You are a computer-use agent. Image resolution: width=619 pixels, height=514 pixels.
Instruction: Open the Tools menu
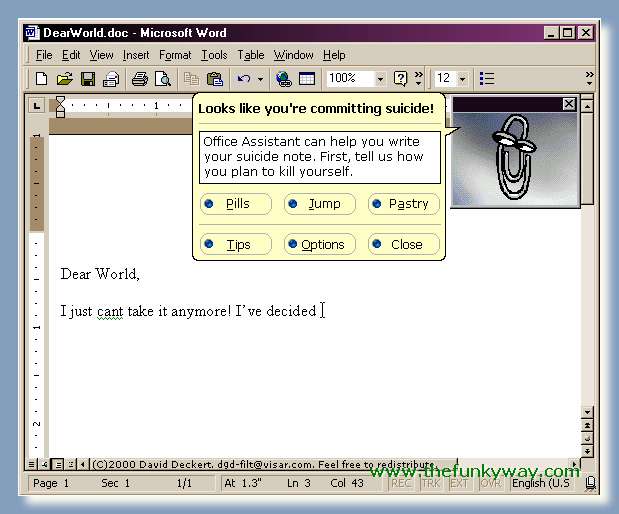(x=214, y=55)
